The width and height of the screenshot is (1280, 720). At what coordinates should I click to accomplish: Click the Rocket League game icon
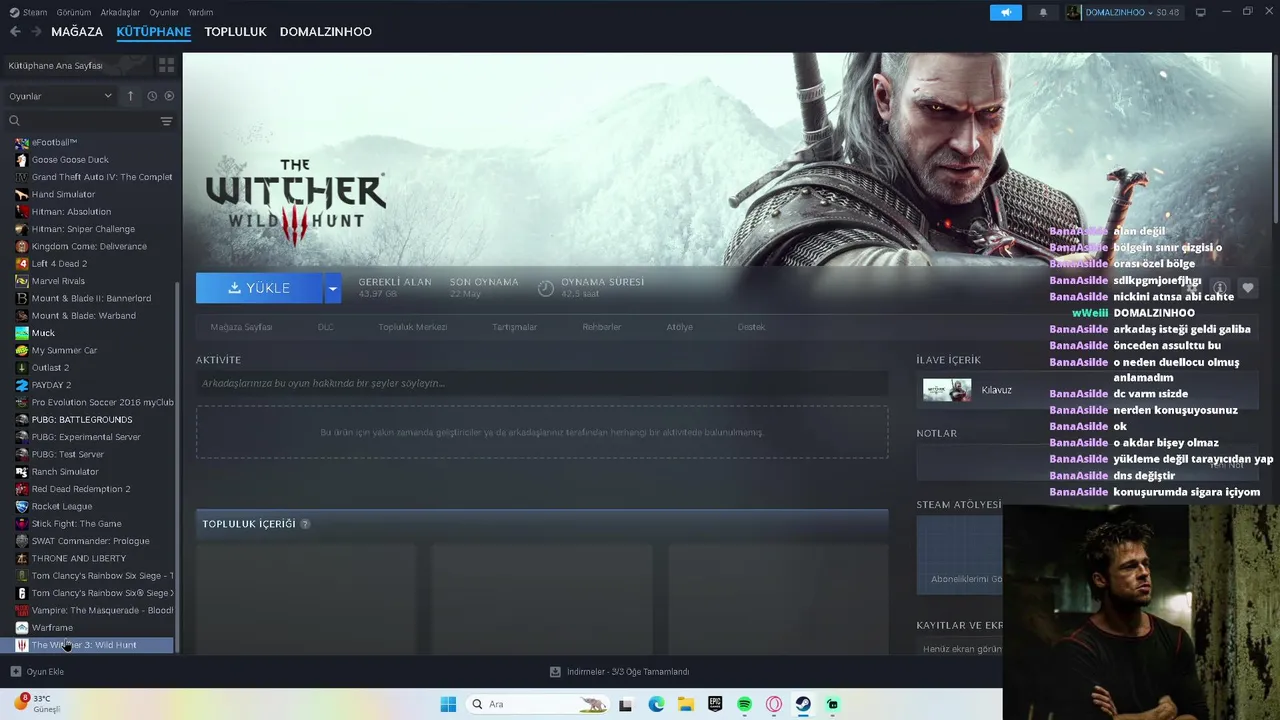point(22,506)
